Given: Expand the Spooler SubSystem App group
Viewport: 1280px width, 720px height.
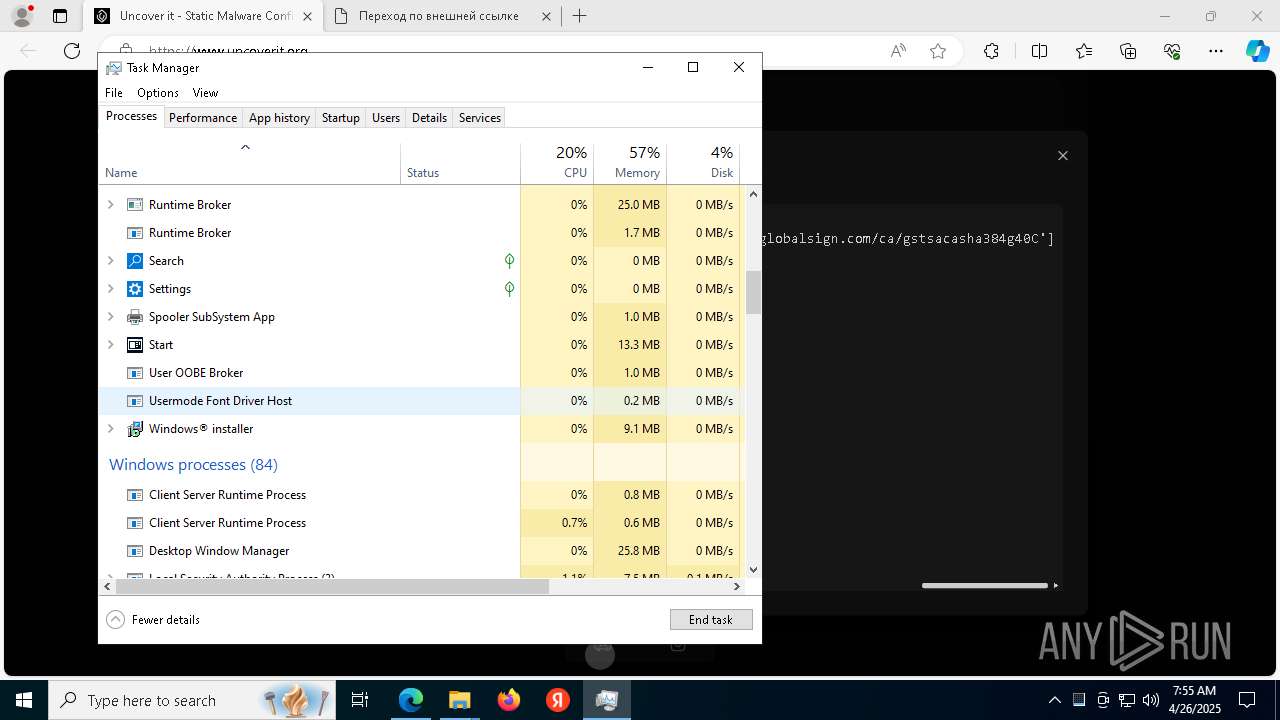Looking at the screenshot, I should [x=110, y=316].
